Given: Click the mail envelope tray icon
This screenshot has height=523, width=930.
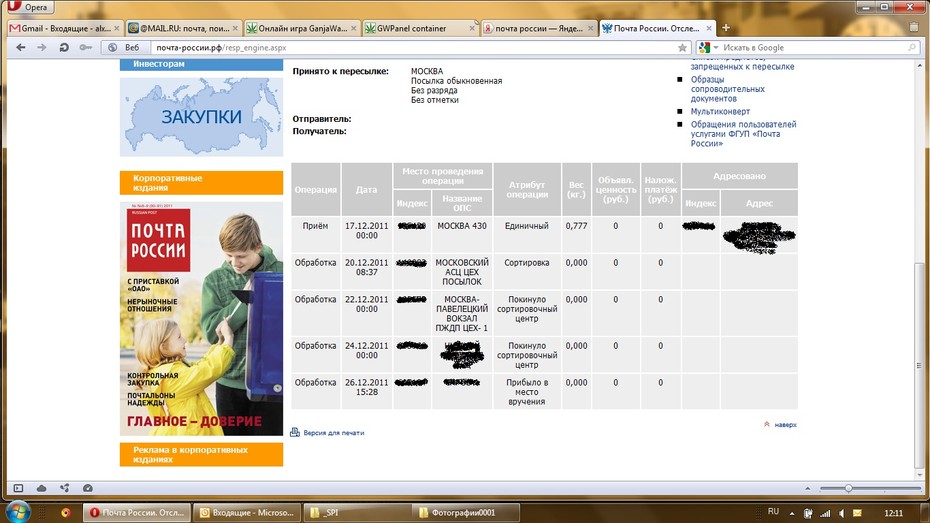Looking at the screenshot, I should (858, 513).
